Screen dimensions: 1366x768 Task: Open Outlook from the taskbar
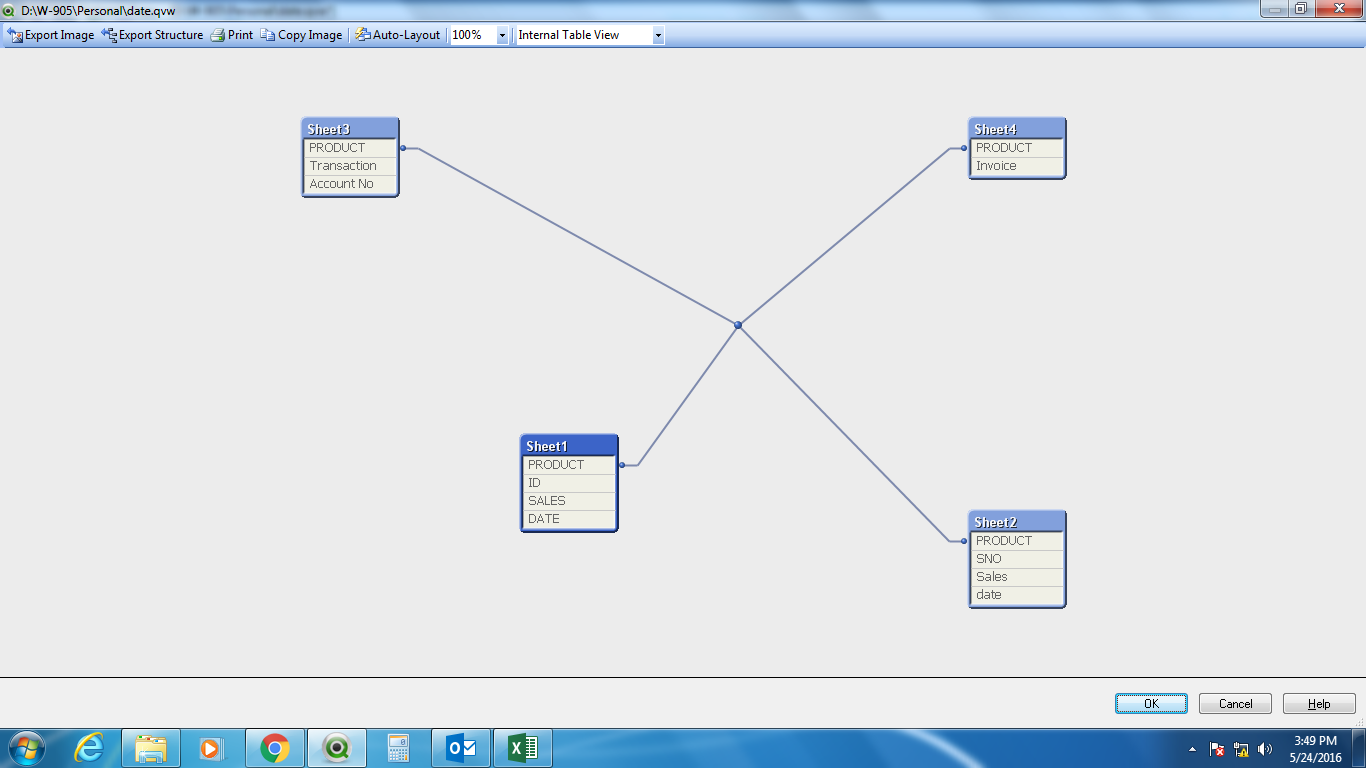tap(461, 748)
